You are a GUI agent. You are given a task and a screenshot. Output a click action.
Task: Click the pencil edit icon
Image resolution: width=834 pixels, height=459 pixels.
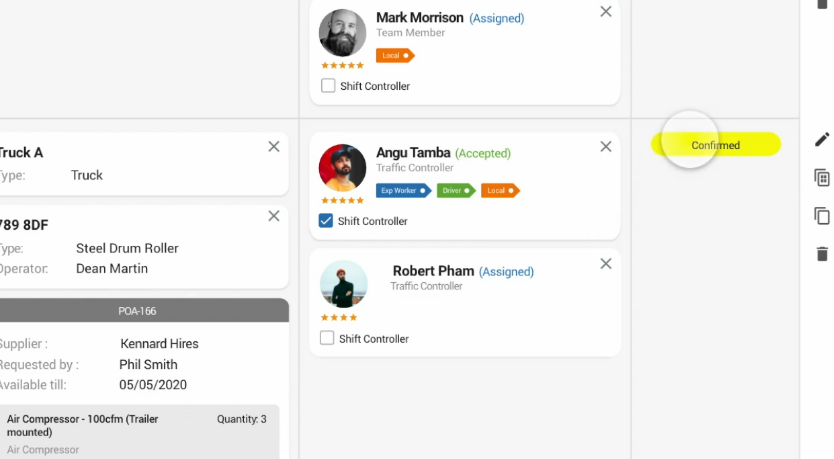pyautogui.click(x=822, y=139)
